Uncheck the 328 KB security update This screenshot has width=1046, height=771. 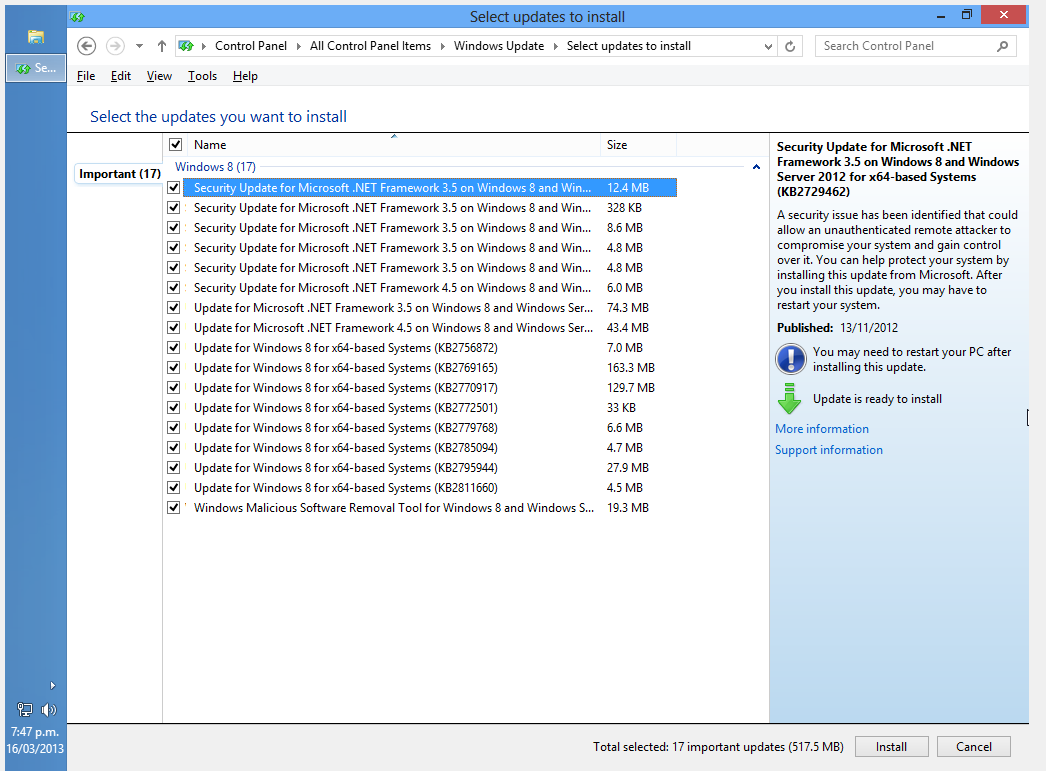[173, 207]
